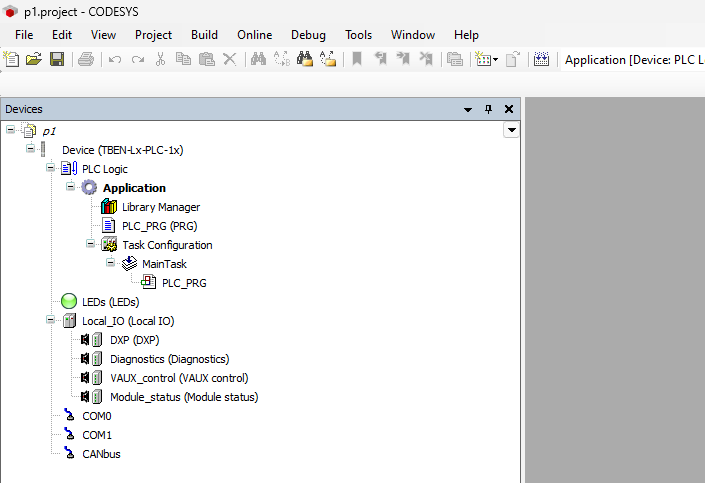Open the File menu

[24, 35]
